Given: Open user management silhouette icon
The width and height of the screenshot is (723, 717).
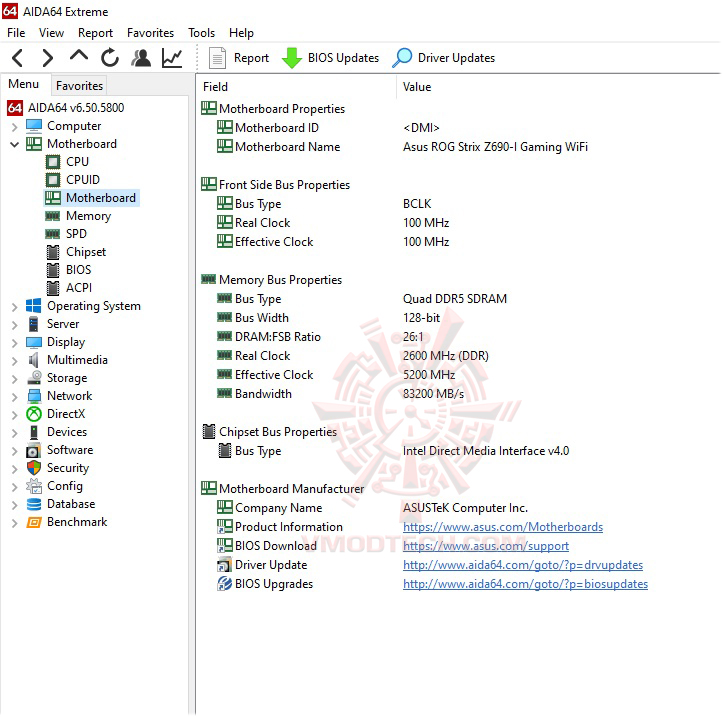Looking at the screenshot, I should point(141,58).
